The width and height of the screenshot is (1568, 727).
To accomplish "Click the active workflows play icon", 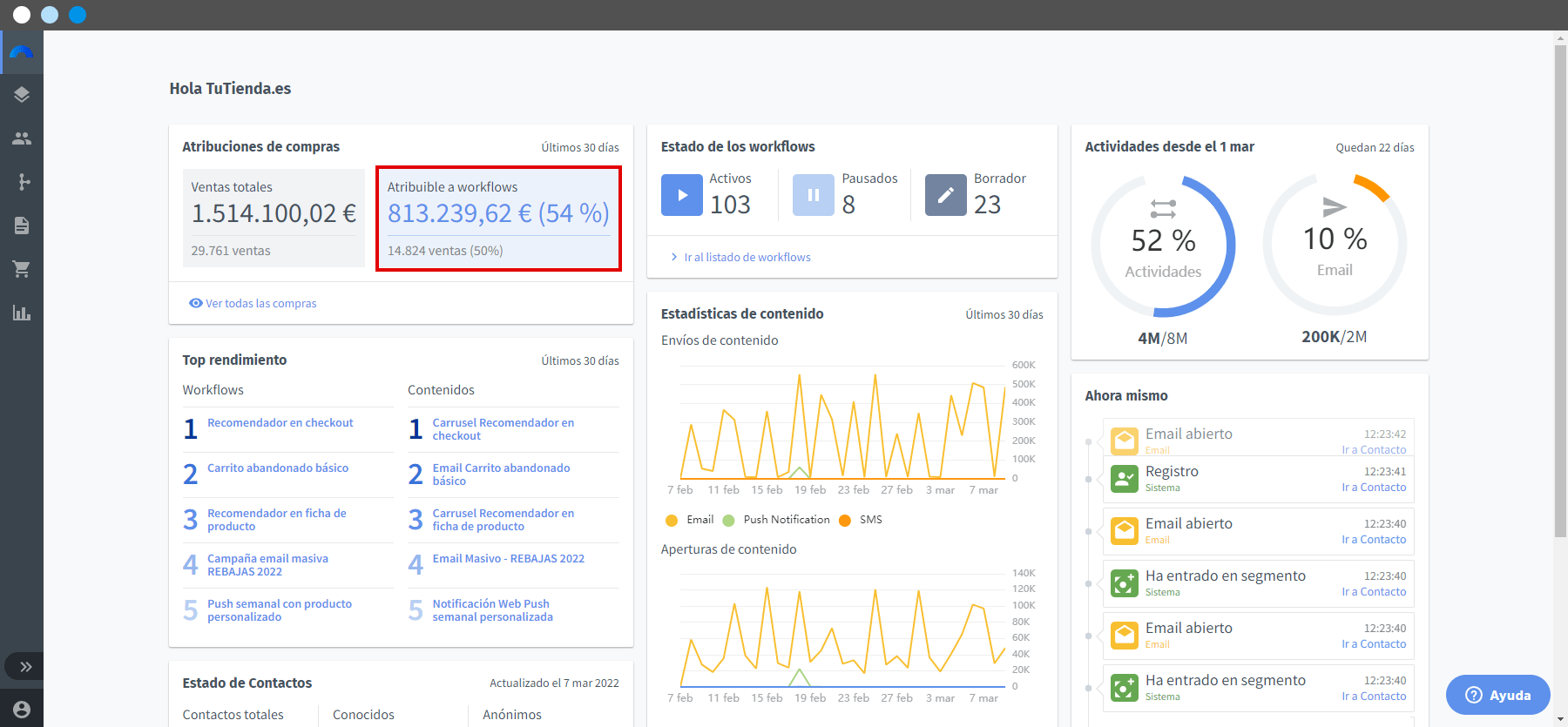I will pyautogui.click(x=682, y=195).
